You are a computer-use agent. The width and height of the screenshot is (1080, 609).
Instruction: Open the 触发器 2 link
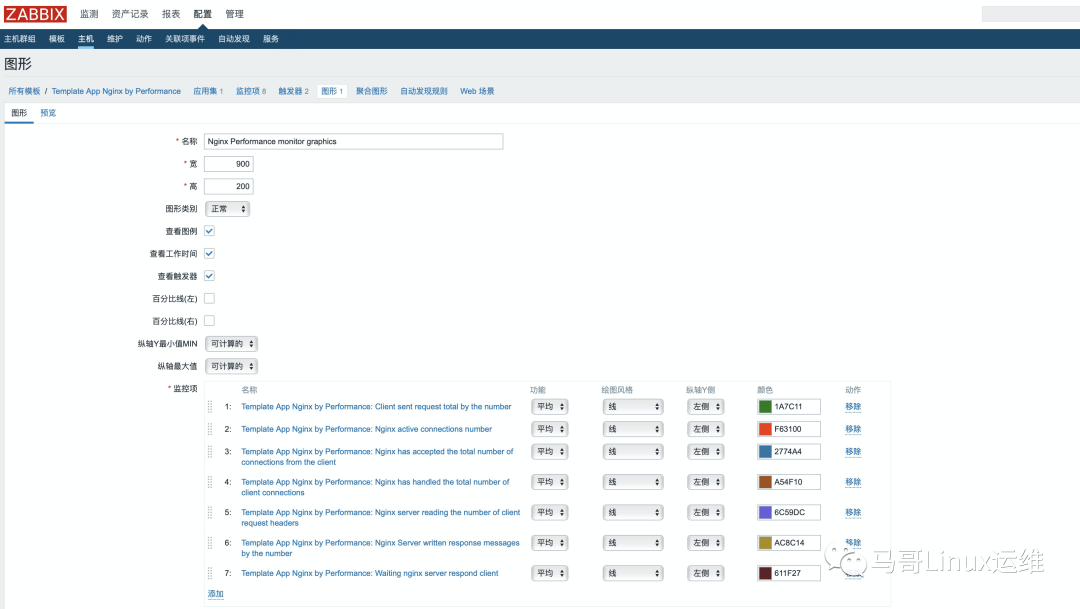(293, 91)
